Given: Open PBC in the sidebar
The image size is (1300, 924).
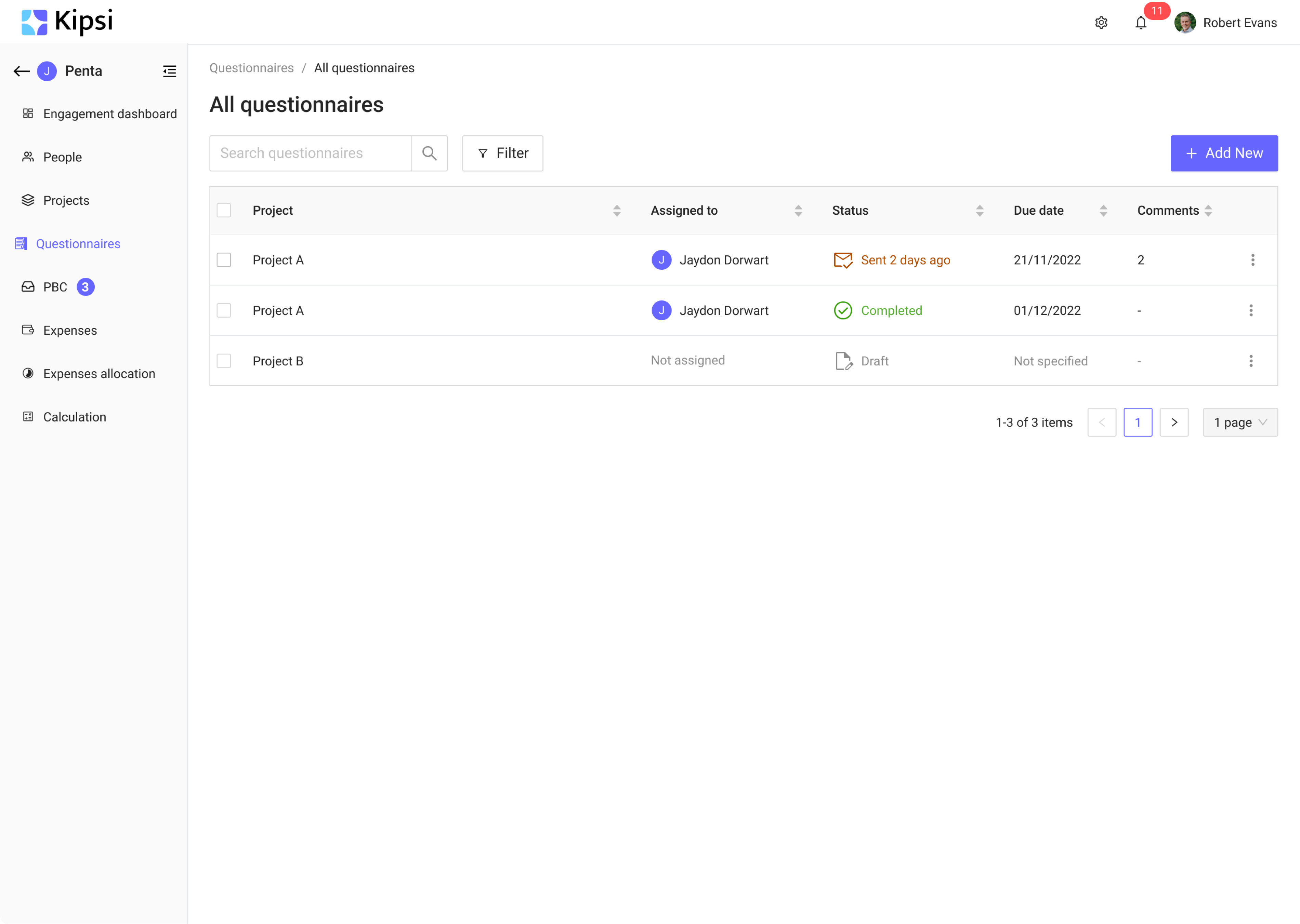Looking at the screenshot, I should [55, 287].
